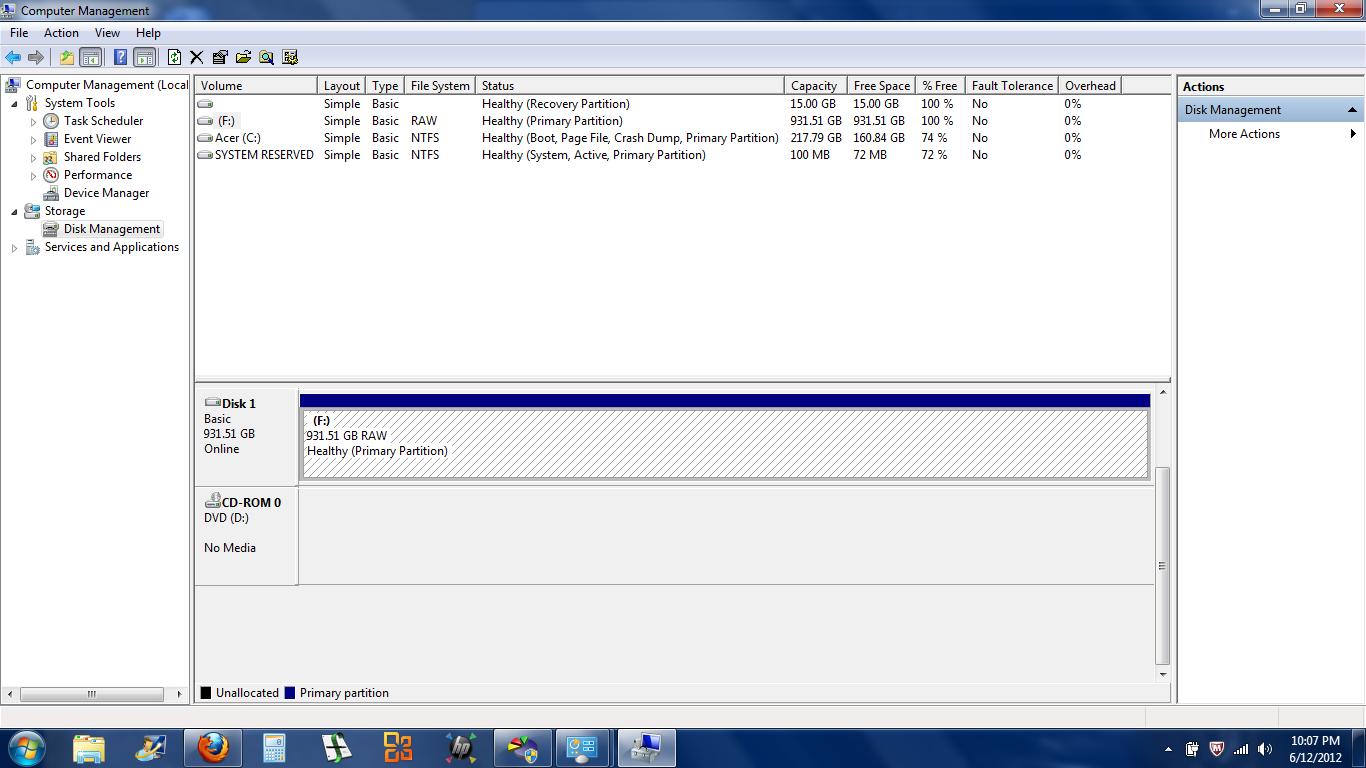Viewport: 1366px width, 768px height.
Task: Click the Open folder icon in the toolbar
Action: click(x=243, y=57)
